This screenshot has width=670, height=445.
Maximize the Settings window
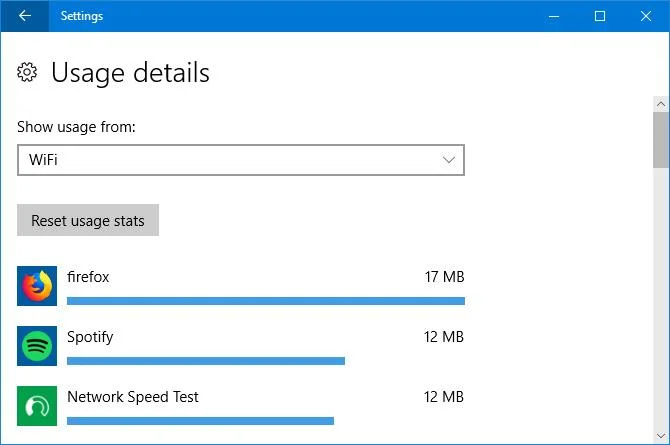(x=600, y=16)
